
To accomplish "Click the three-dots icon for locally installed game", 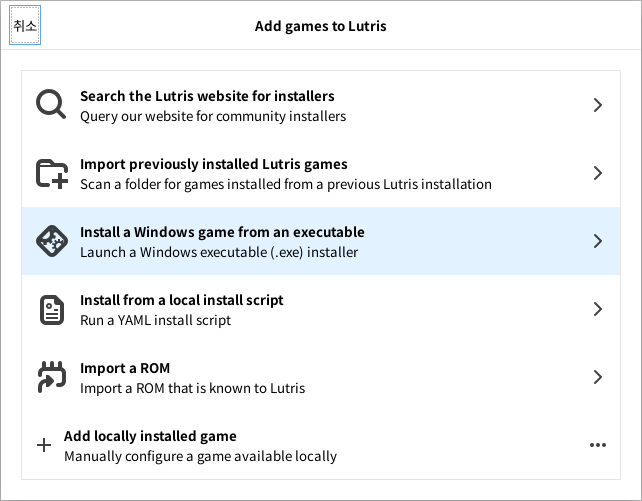I will [x=598, y=445].
